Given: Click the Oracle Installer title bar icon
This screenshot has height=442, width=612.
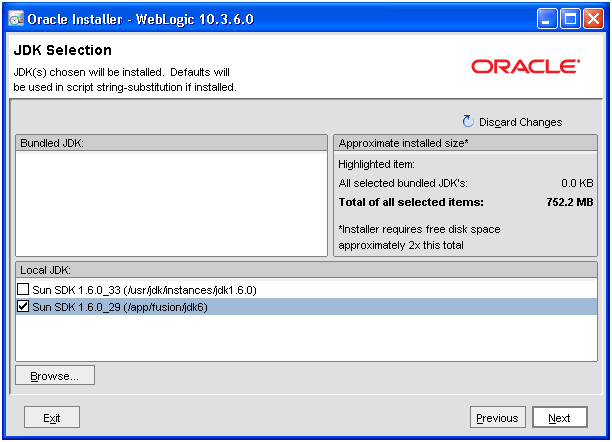Looking at the screenshot, I should (x=16, y=18).
